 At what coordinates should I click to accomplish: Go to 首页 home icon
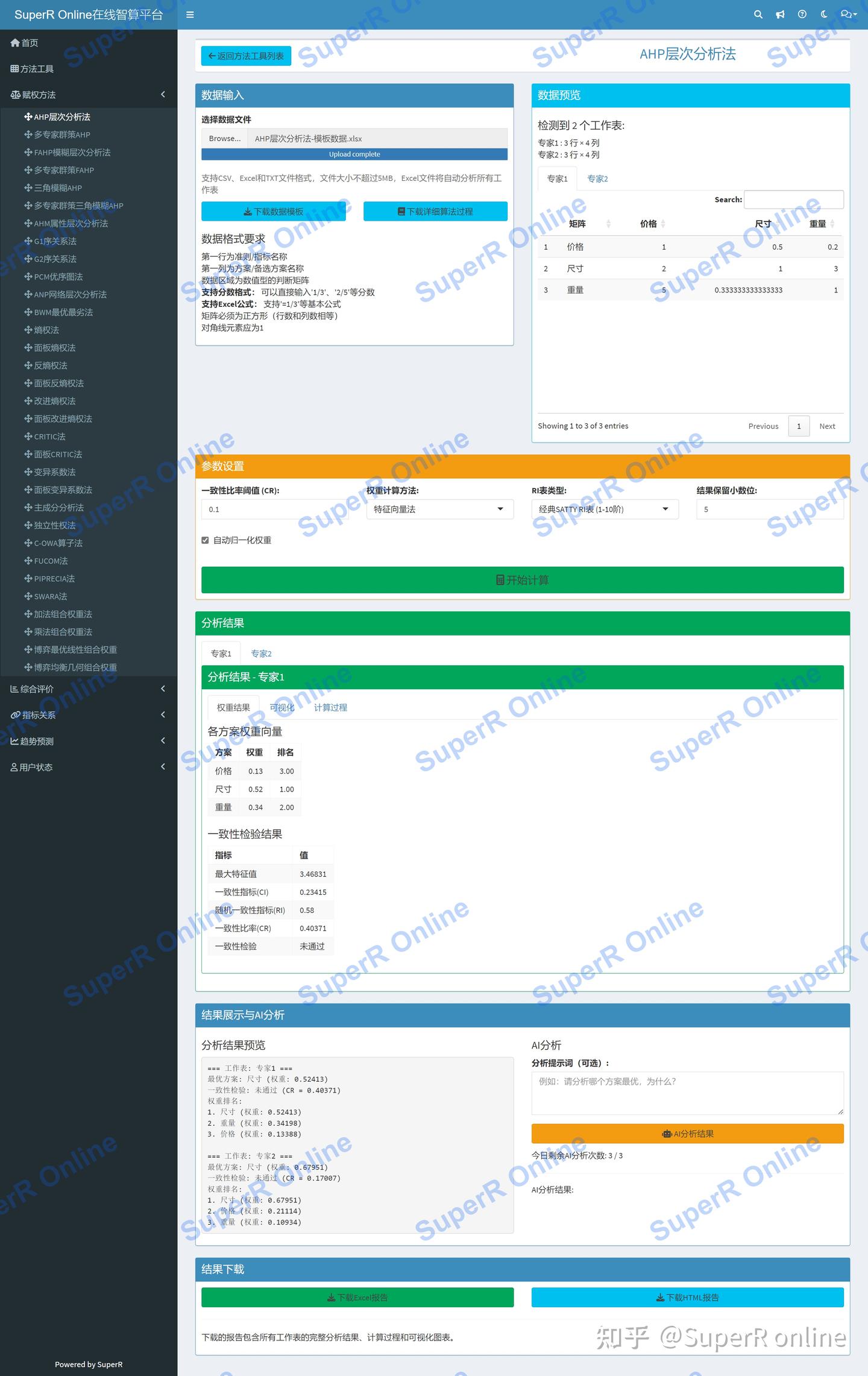point(15,43)
